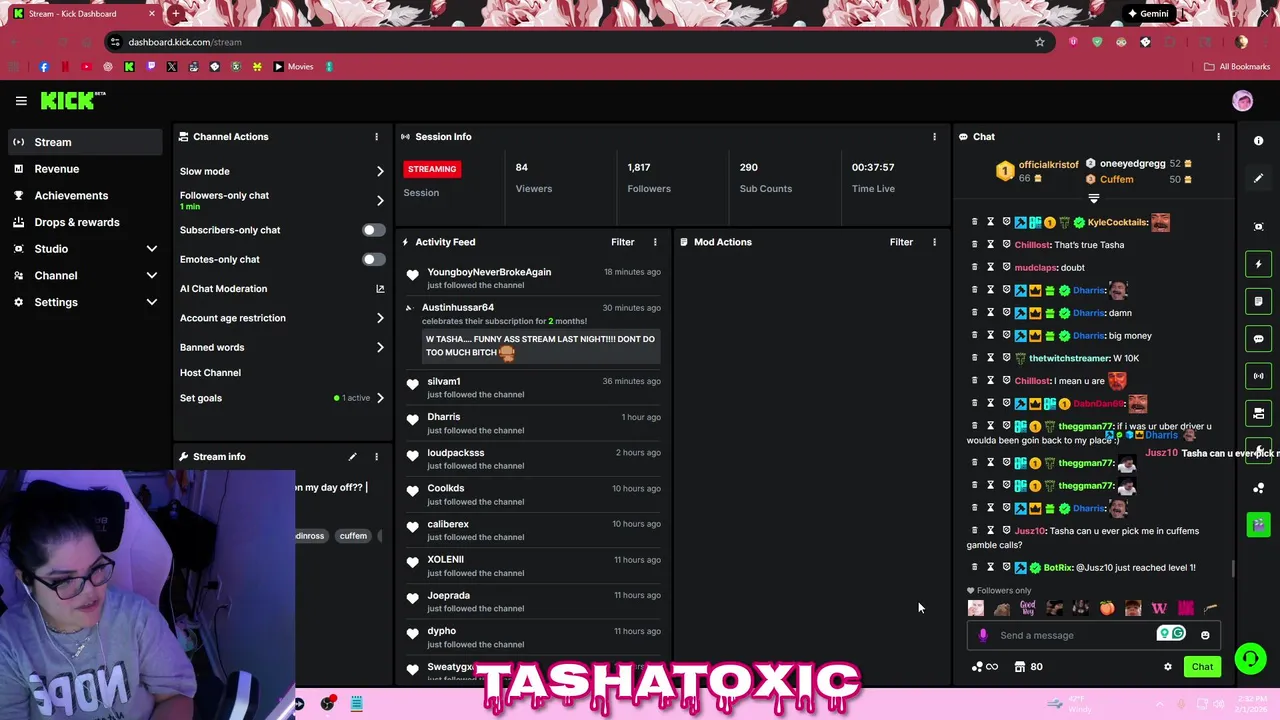Screen dimensions: 1280x720
Task: Open Activity Feed options menu
Action: coord(655,242)
